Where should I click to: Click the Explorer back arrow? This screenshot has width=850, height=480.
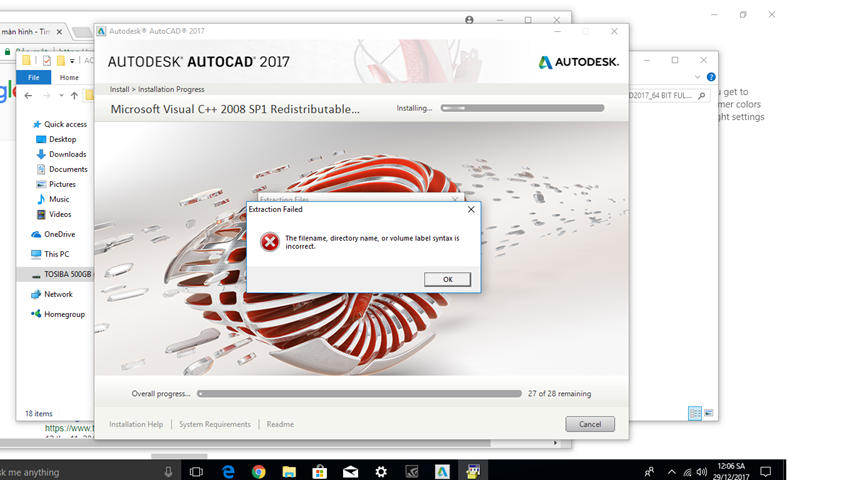[x=28, y=96]
